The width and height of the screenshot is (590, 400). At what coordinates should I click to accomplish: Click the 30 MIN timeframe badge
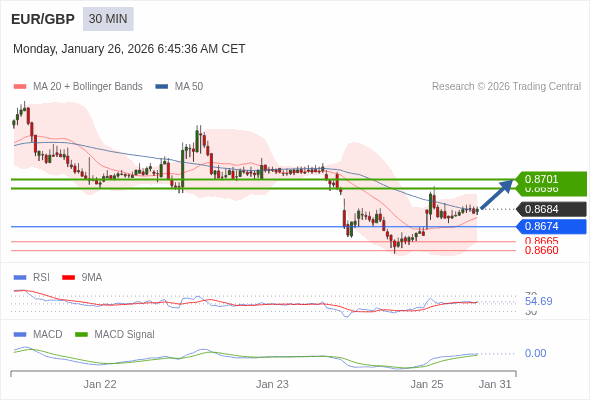[x=108, y=19]
